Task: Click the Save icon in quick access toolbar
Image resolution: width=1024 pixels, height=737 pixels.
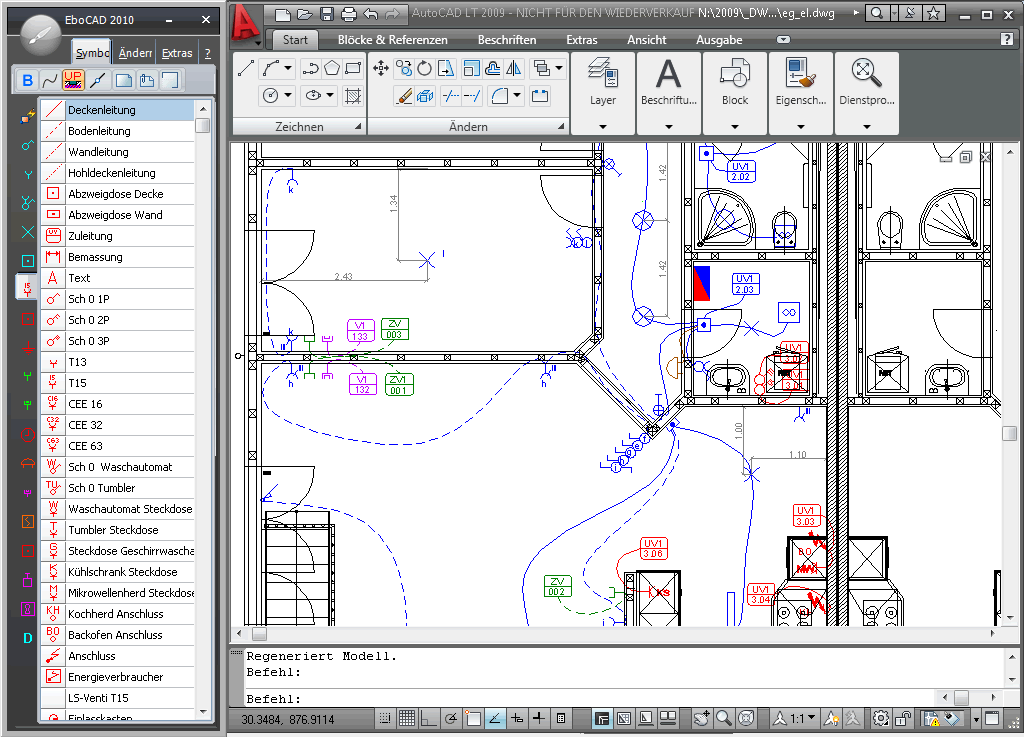Action: [x=327, y=14]
